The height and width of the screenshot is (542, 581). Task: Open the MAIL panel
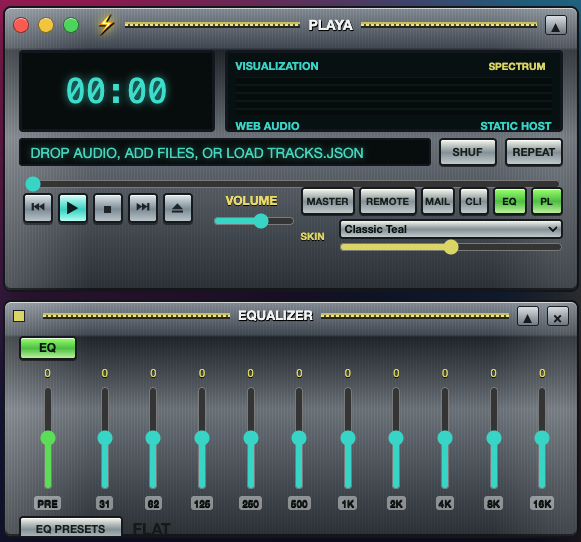(438, 201)
